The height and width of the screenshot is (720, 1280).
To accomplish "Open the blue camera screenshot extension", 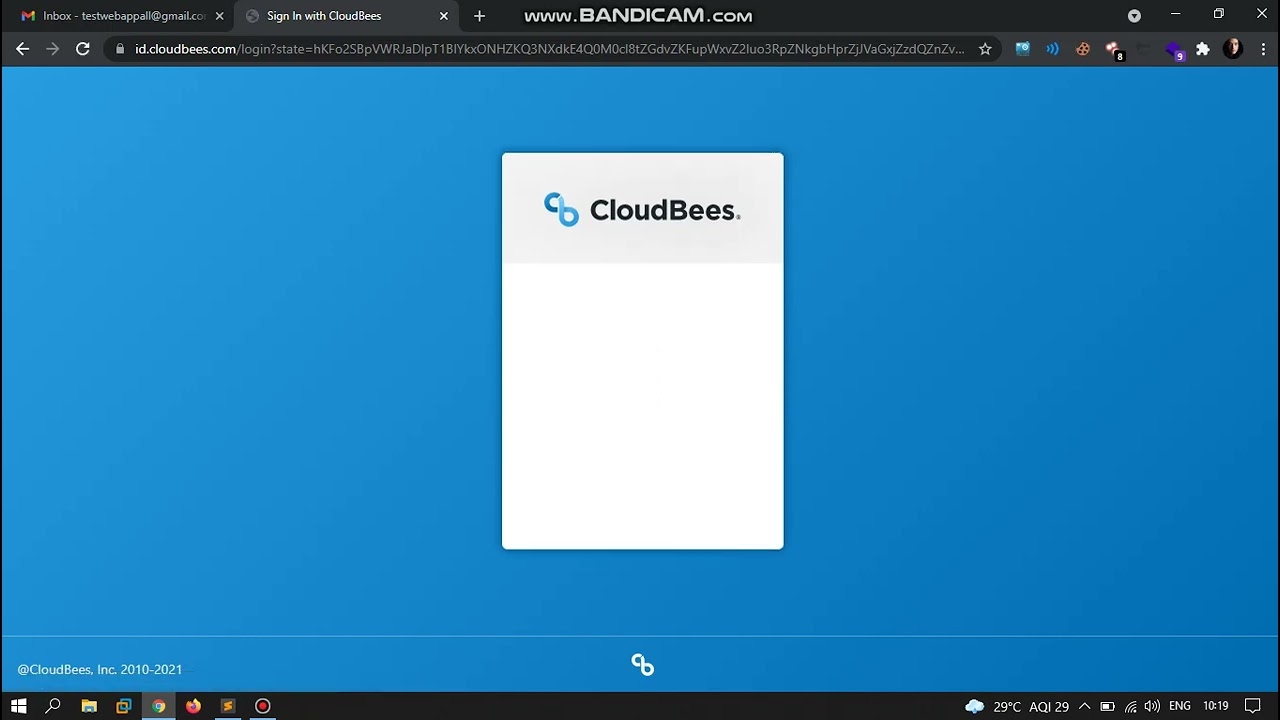I will (1022, 49).
